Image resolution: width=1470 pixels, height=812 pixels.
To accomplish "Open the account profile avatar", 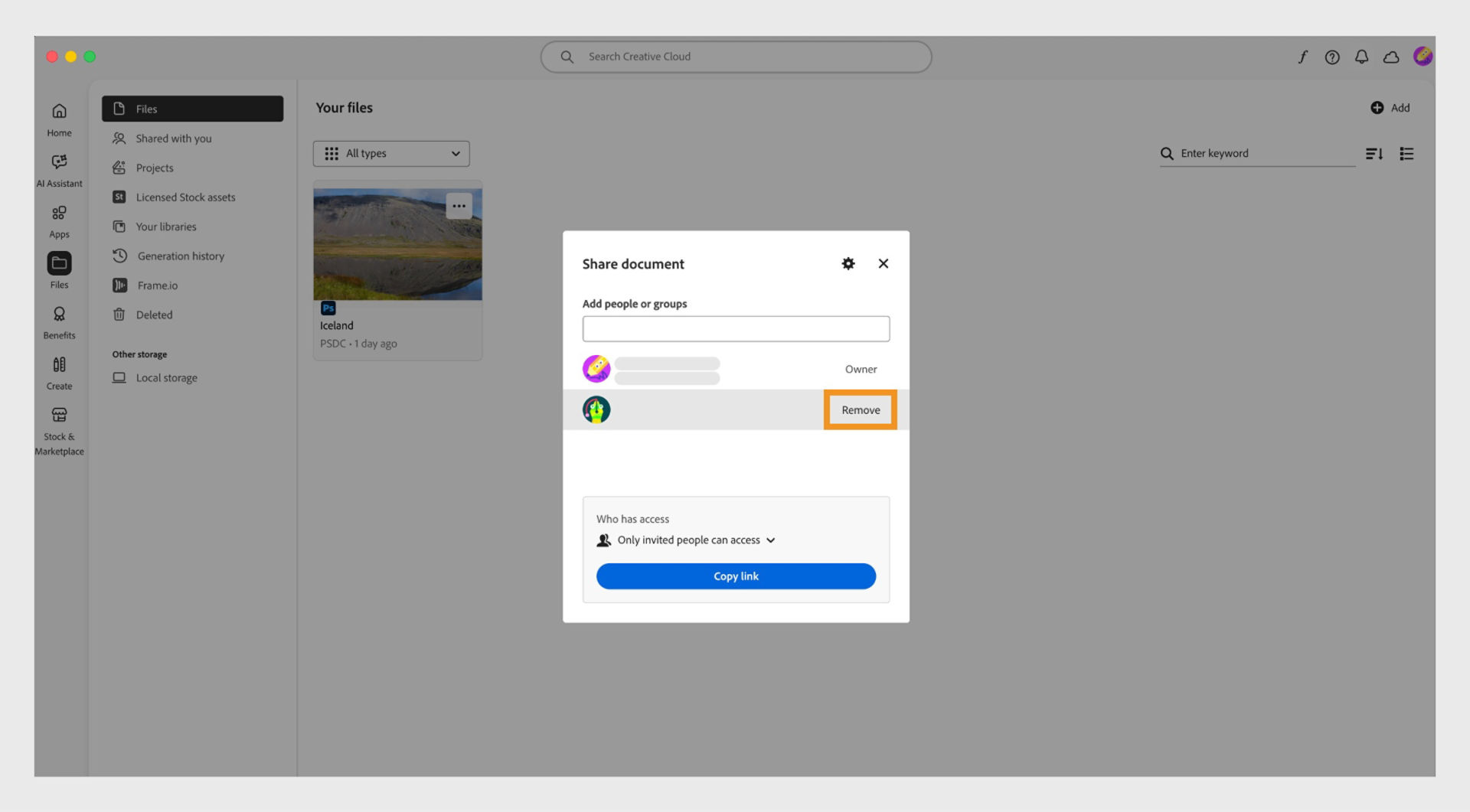I will coord(1423,56).
